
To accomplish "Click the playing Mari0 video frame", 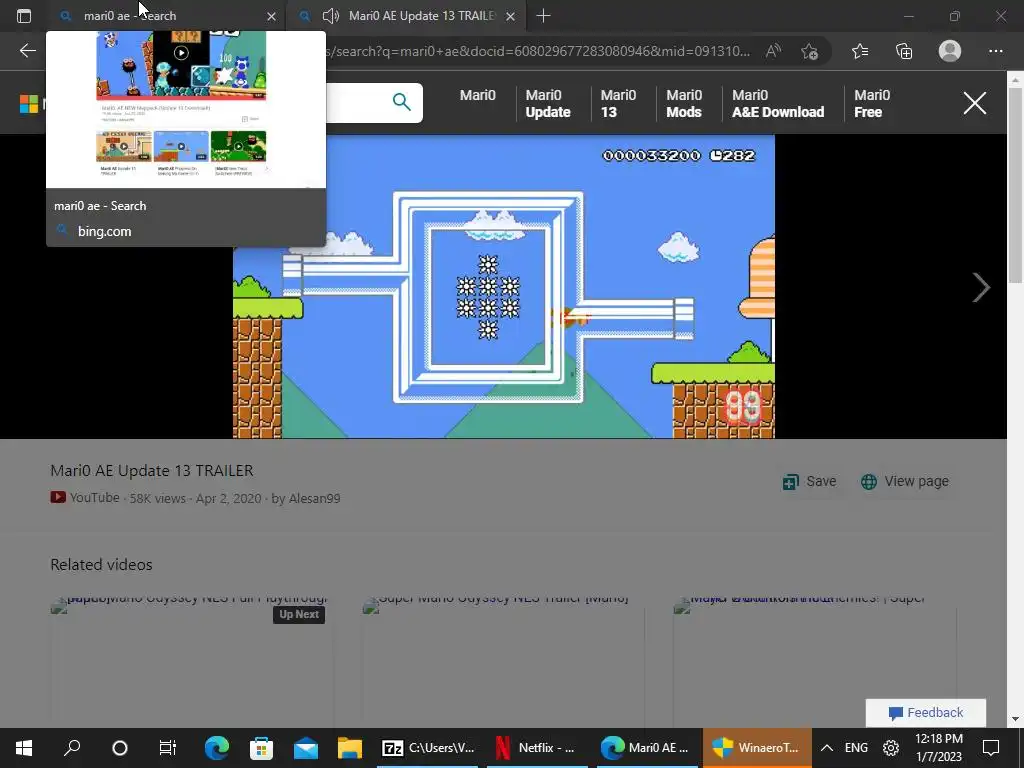I will coord(504,287).
